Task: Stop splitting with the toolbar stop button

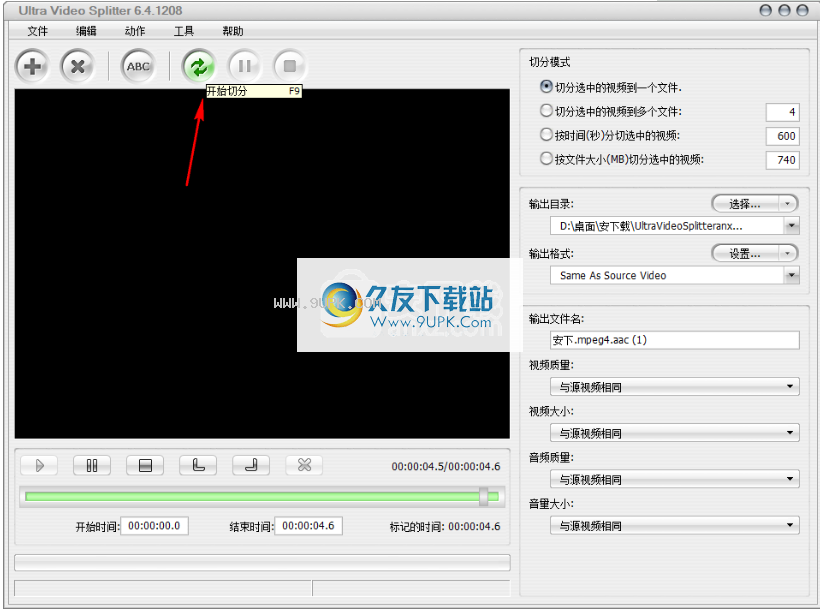Action: (290, 66)
